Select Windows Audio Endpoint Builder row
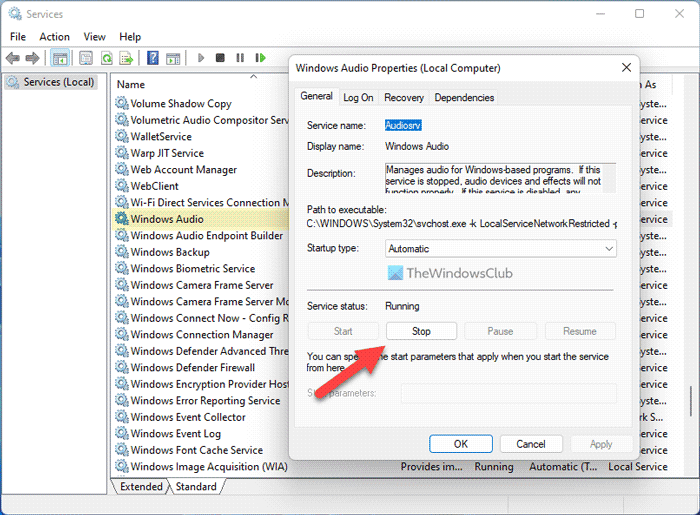Viewport: 700px width, 515px height. point(200,235)
